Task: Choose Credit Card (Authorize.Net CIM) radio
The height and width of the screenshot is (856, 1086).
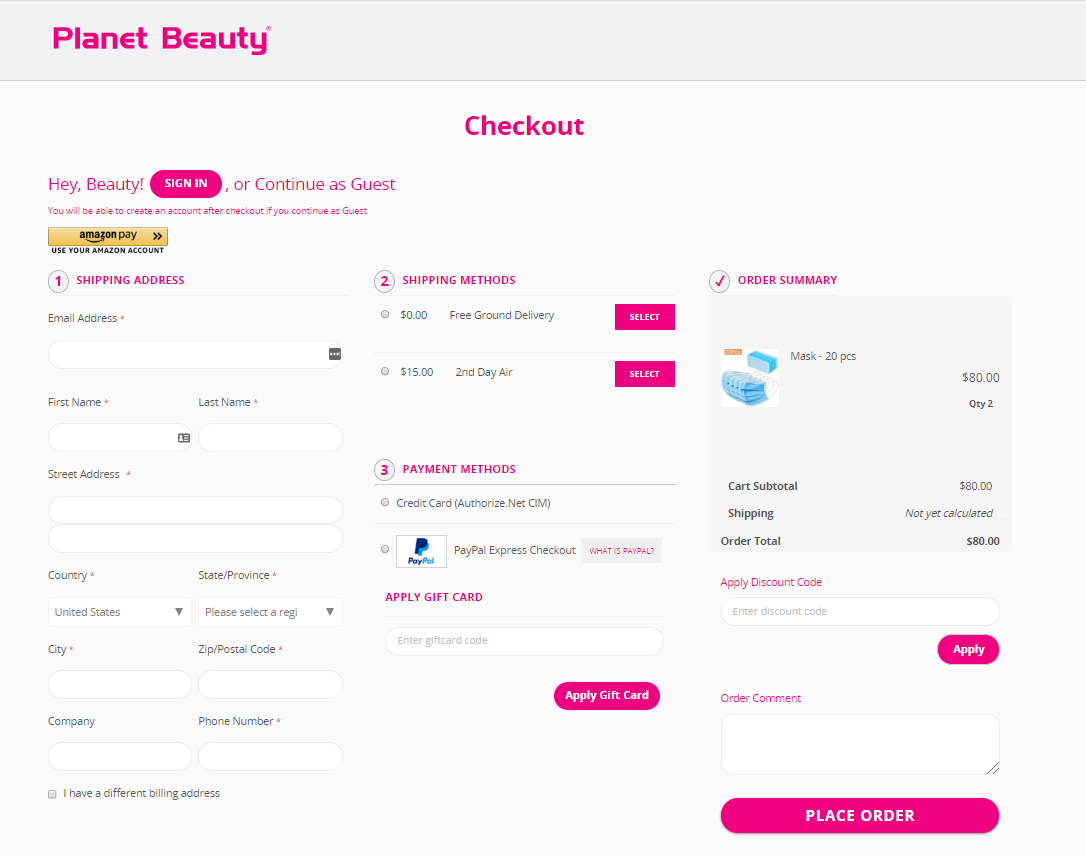Action: click(385, 502)
